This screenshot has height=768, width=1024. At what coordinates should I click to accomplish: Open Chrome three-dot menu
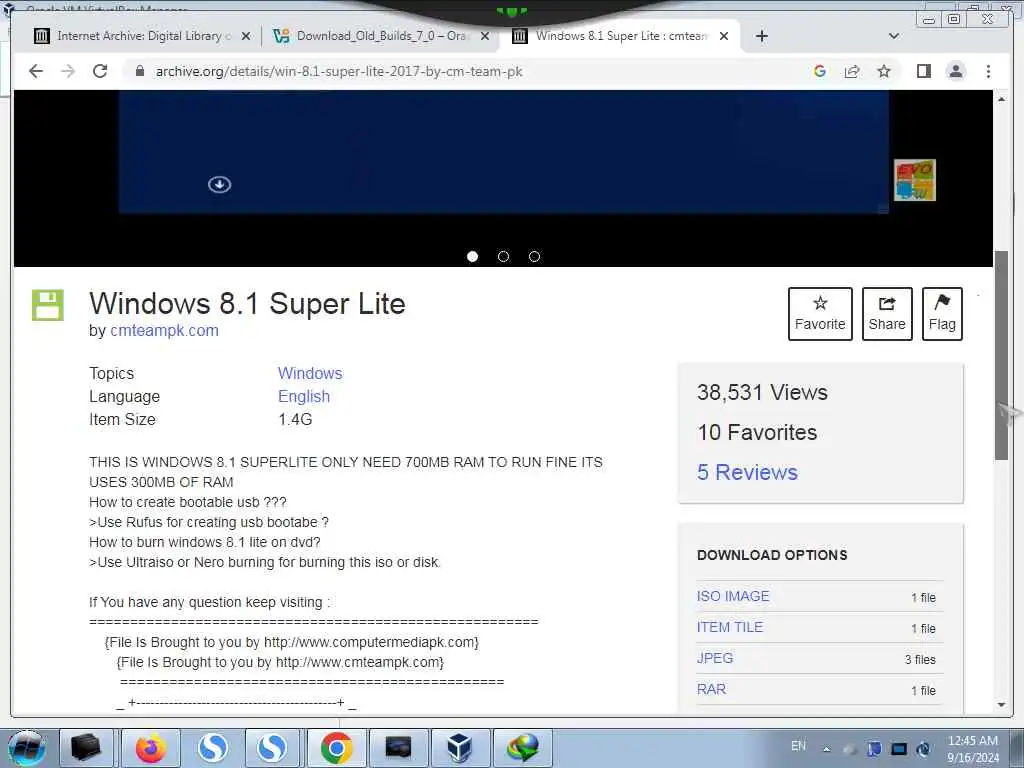pyautogui.click(x=988, y=71)
